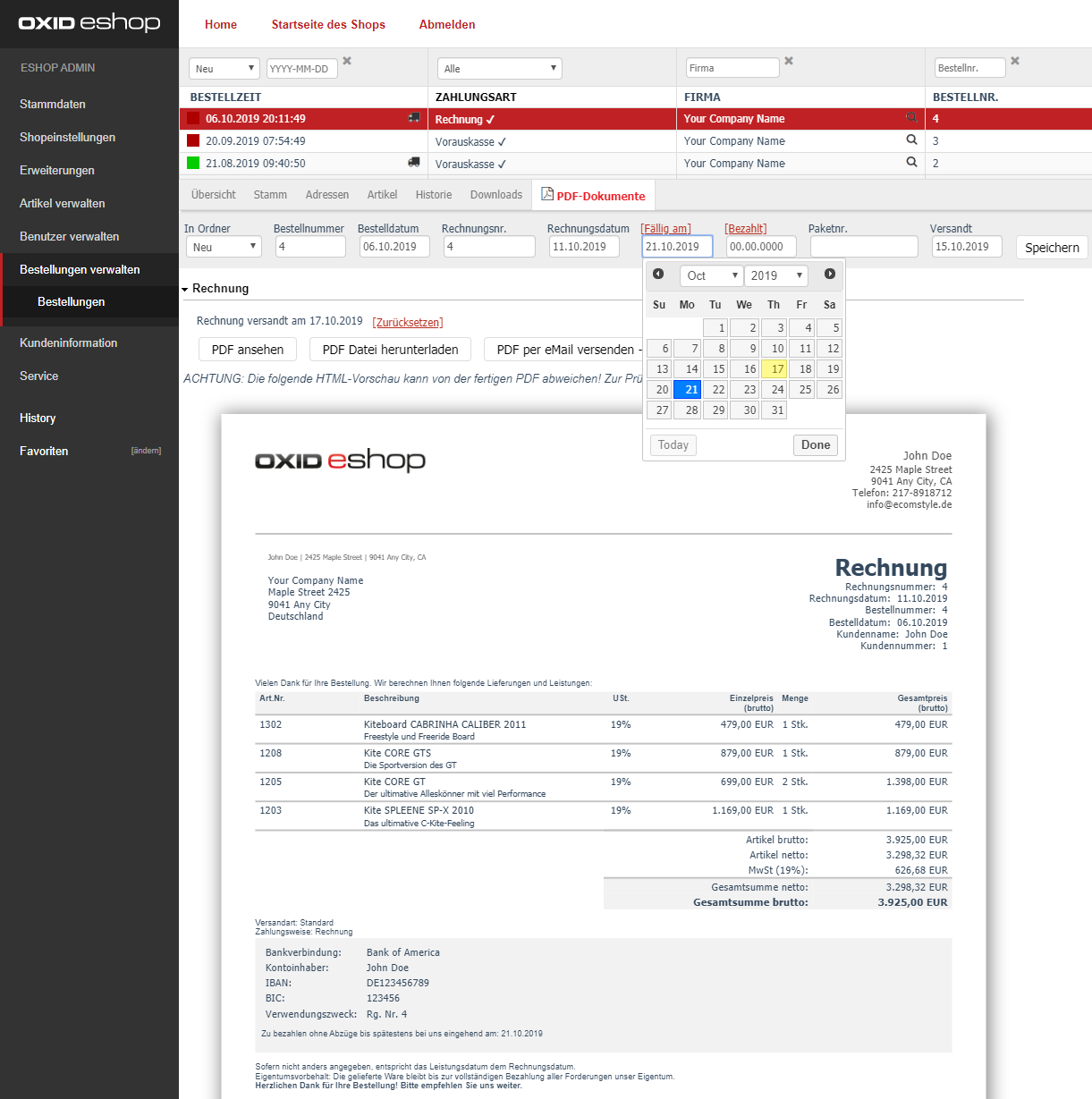1092x1099 pixels.
Task: Click Abmelden to log out
Action: click(447, 24)
